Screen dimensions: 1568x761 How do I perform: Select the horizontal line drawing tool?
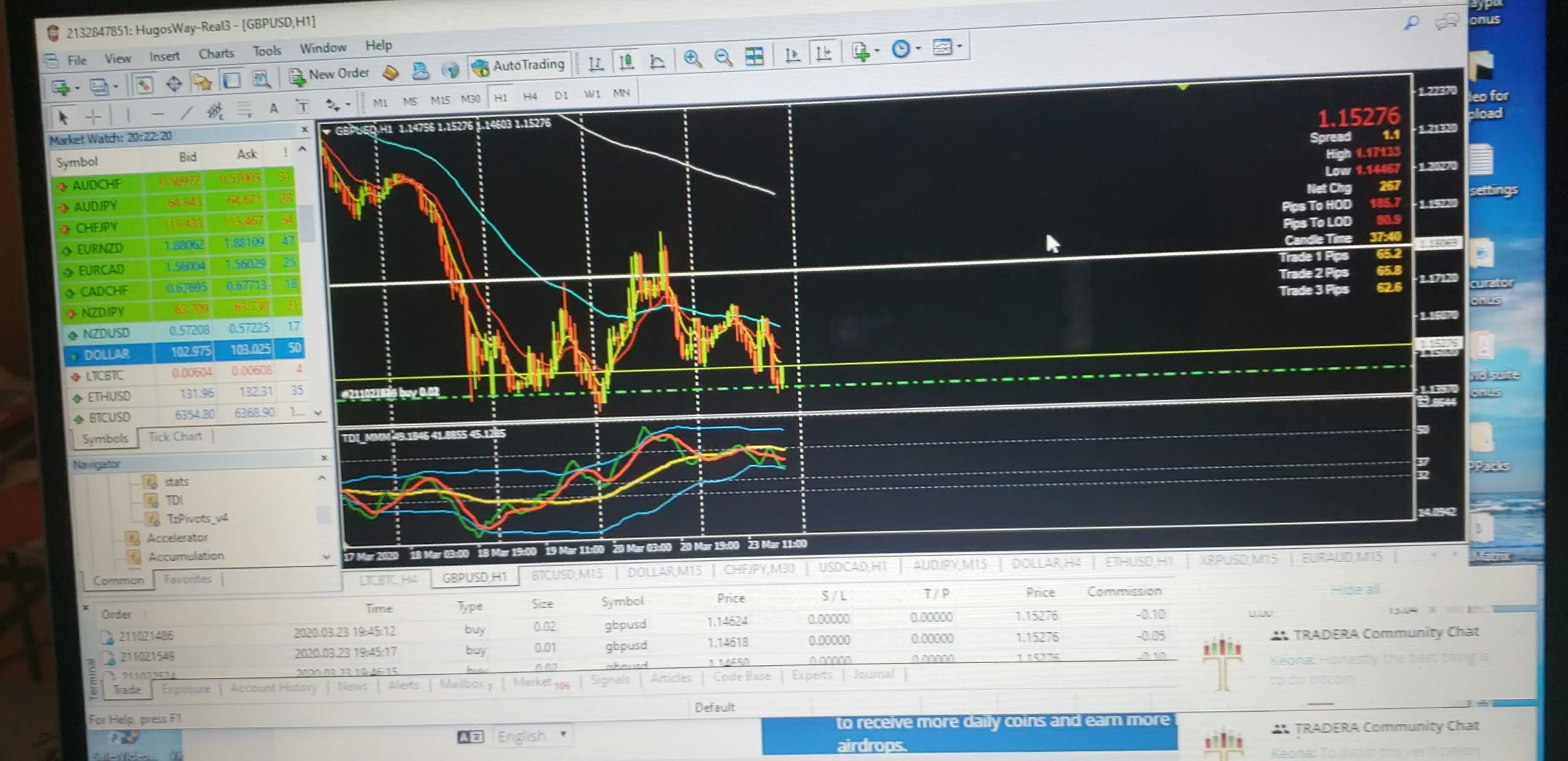(x=157, y=113)
